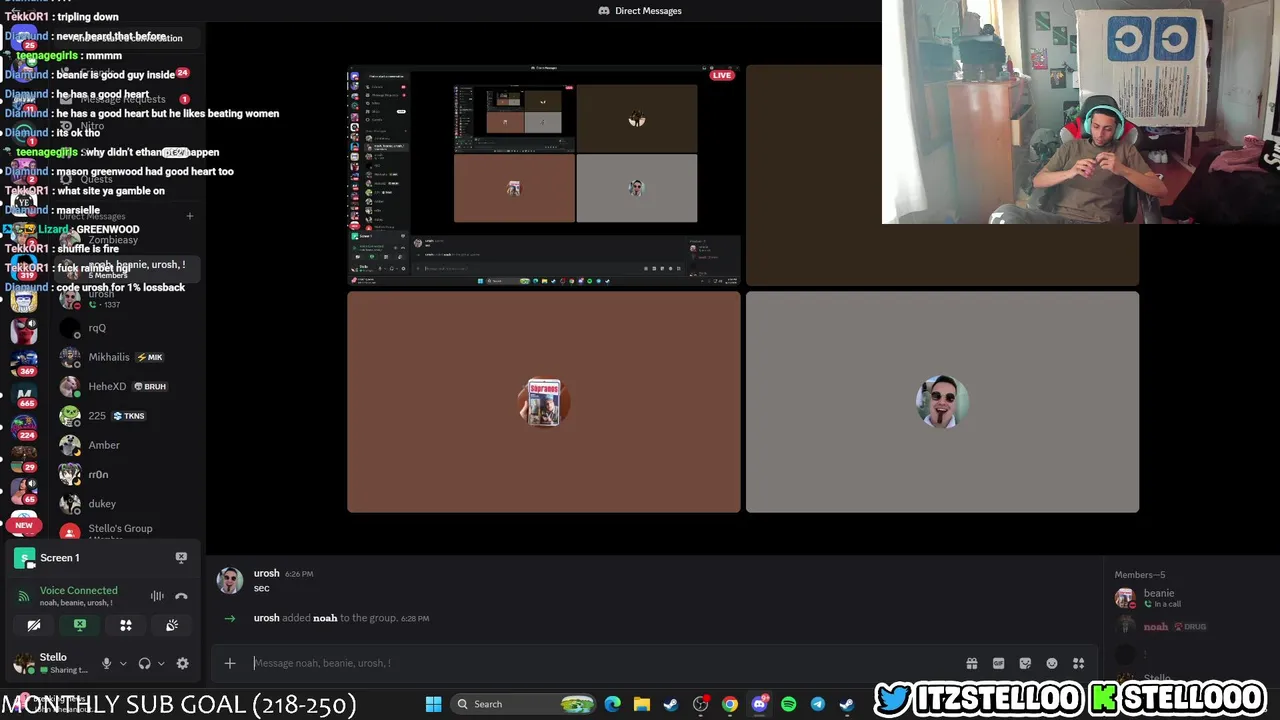
Task: Open User Settings gear
Action: click(182, 663)
